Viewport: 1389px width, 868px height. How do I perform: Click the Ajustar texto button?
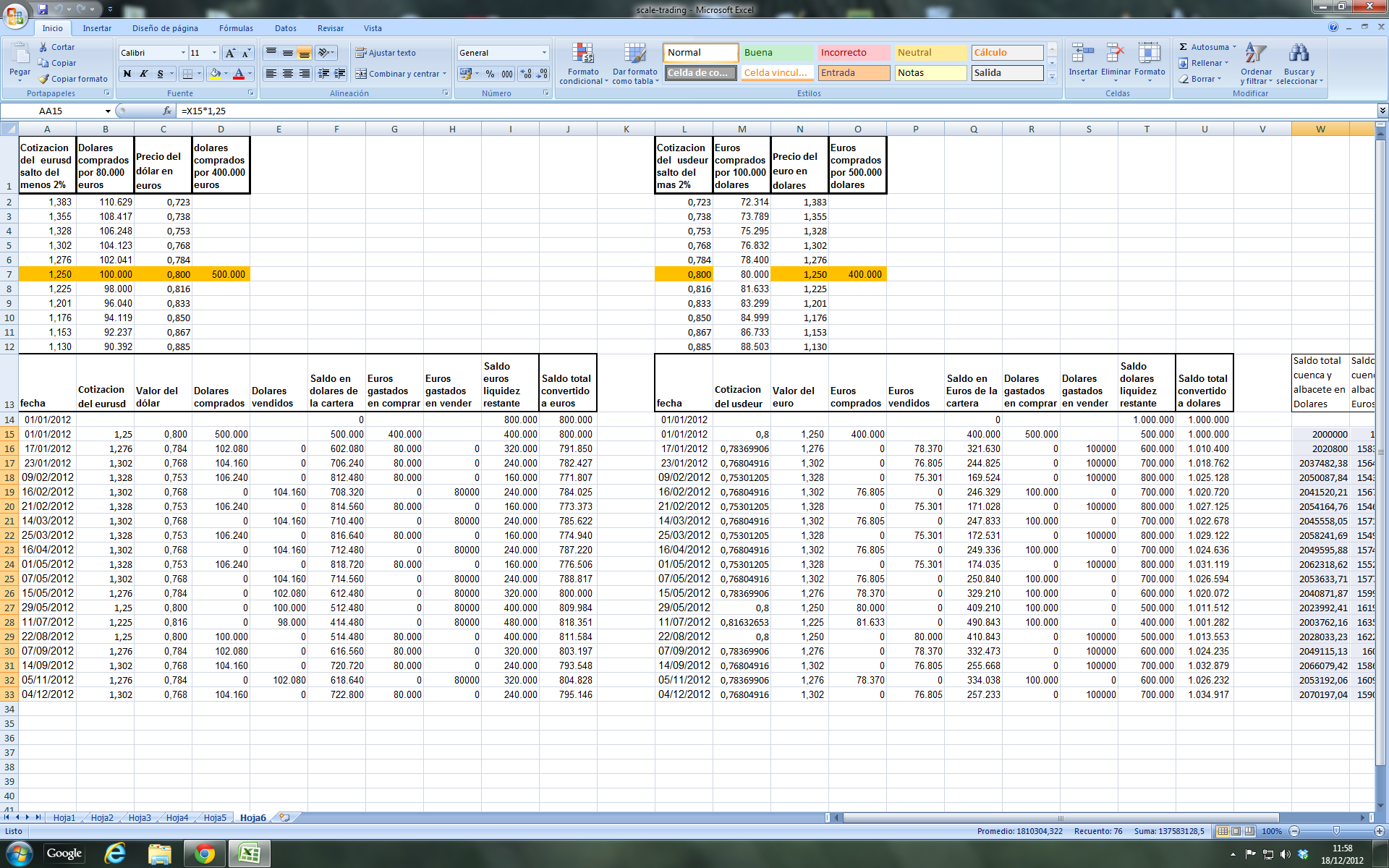(x=385, y=53)
